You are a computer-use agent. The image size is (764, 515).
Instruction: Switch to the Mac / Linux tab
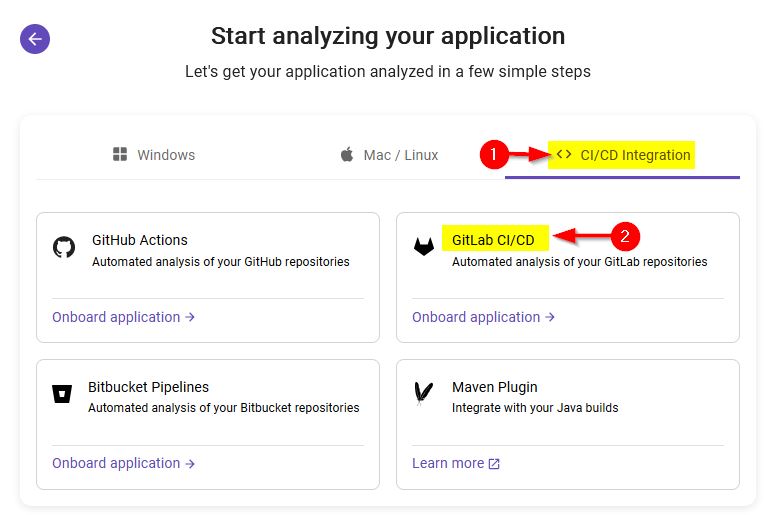[389, 155]
